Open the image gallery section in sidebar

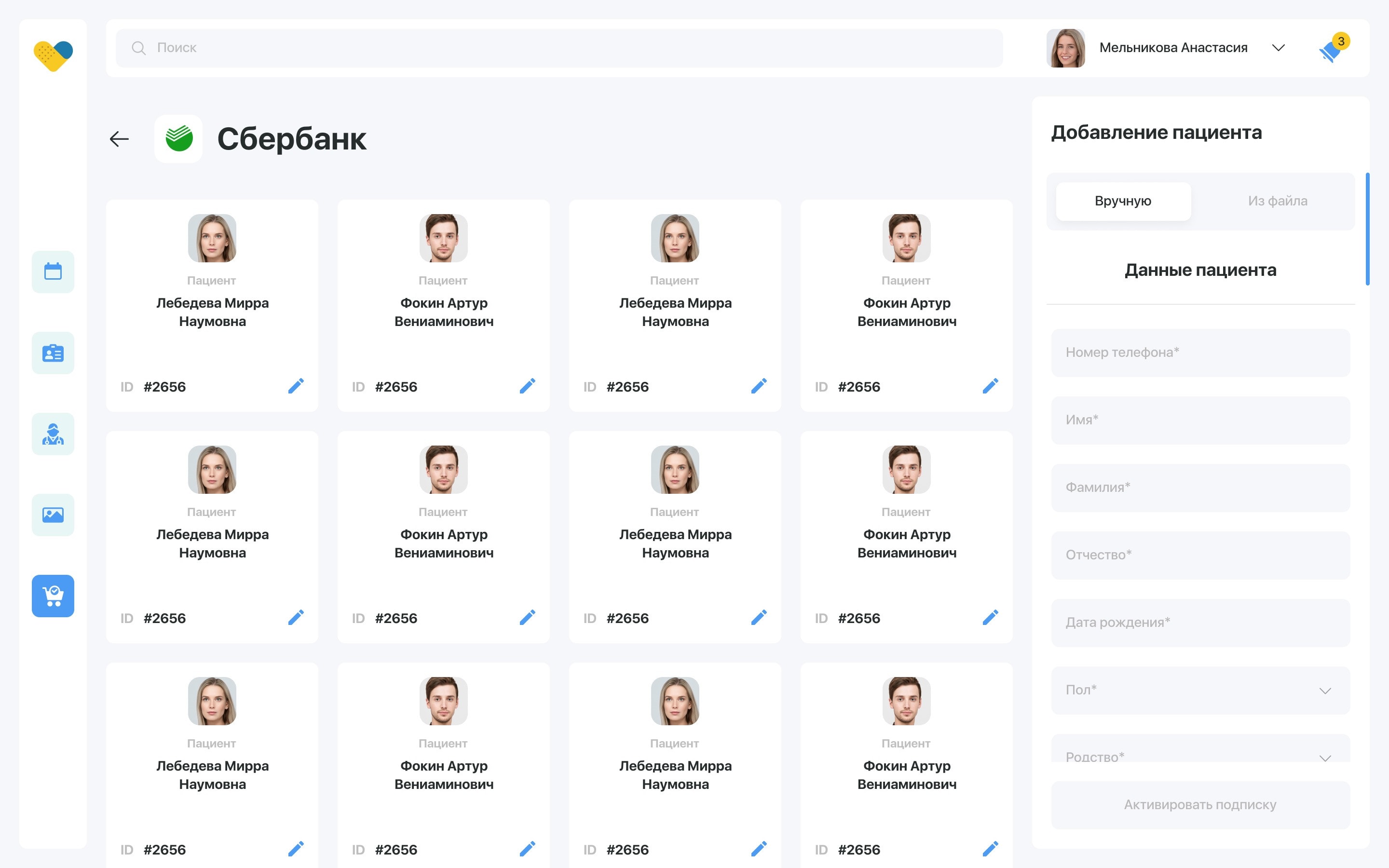pos(53,515)
